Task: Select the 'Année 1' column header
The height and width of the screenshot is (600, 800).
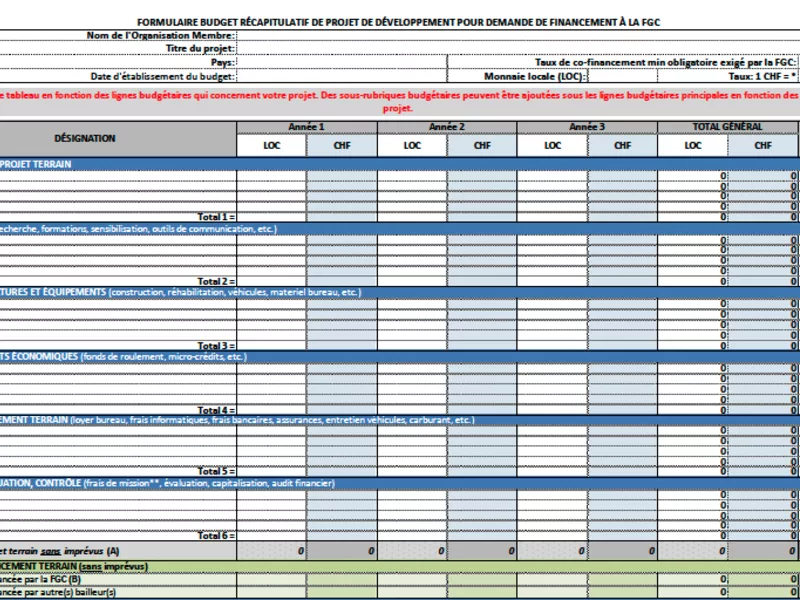Action: (x=307, y=127)
